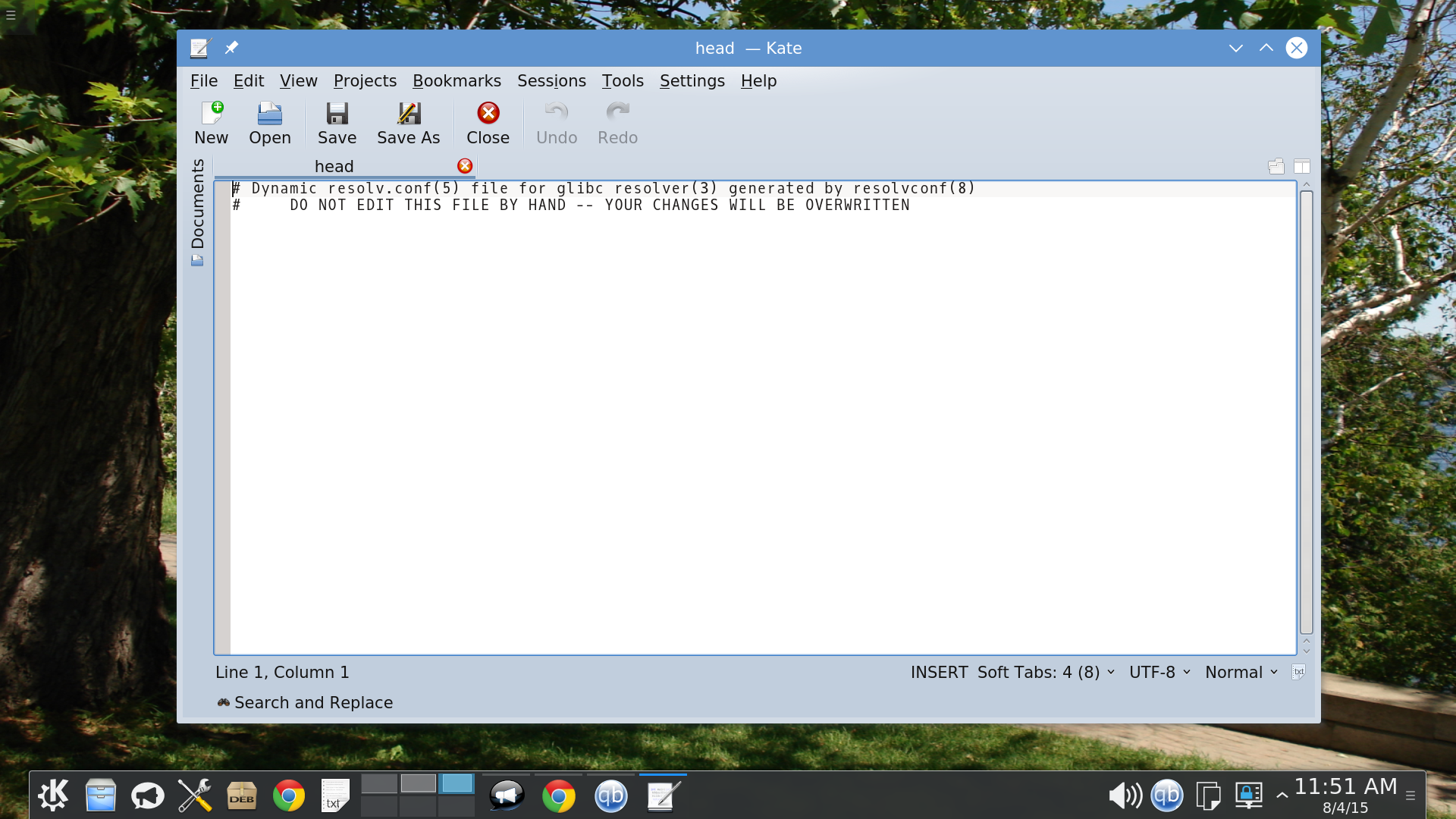Launch file manager from taskbar
This screenshot has height=819, width=1456.
[100, 795]
